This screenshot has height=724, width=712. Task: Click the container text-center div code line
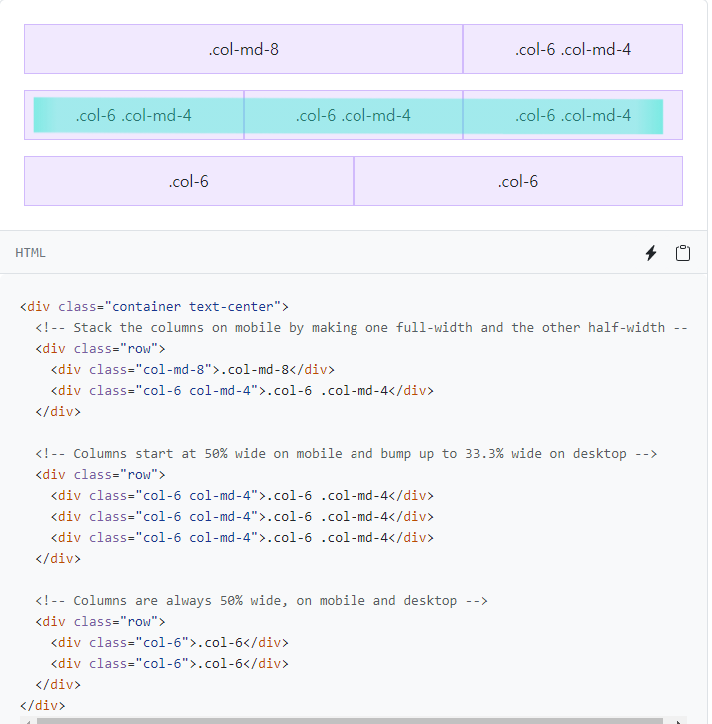click(154, 307)
